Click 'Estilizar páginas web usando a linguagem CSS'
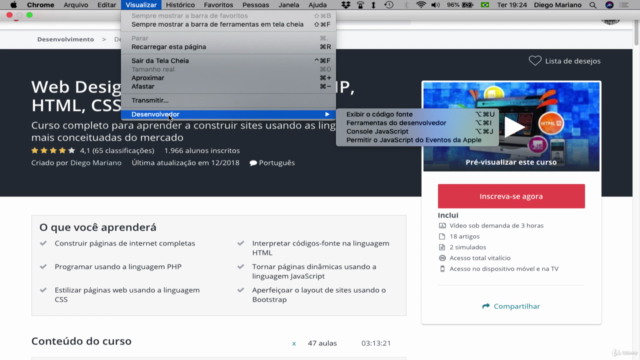This screenshot has height=360, width=640. [x=127, y=295]
